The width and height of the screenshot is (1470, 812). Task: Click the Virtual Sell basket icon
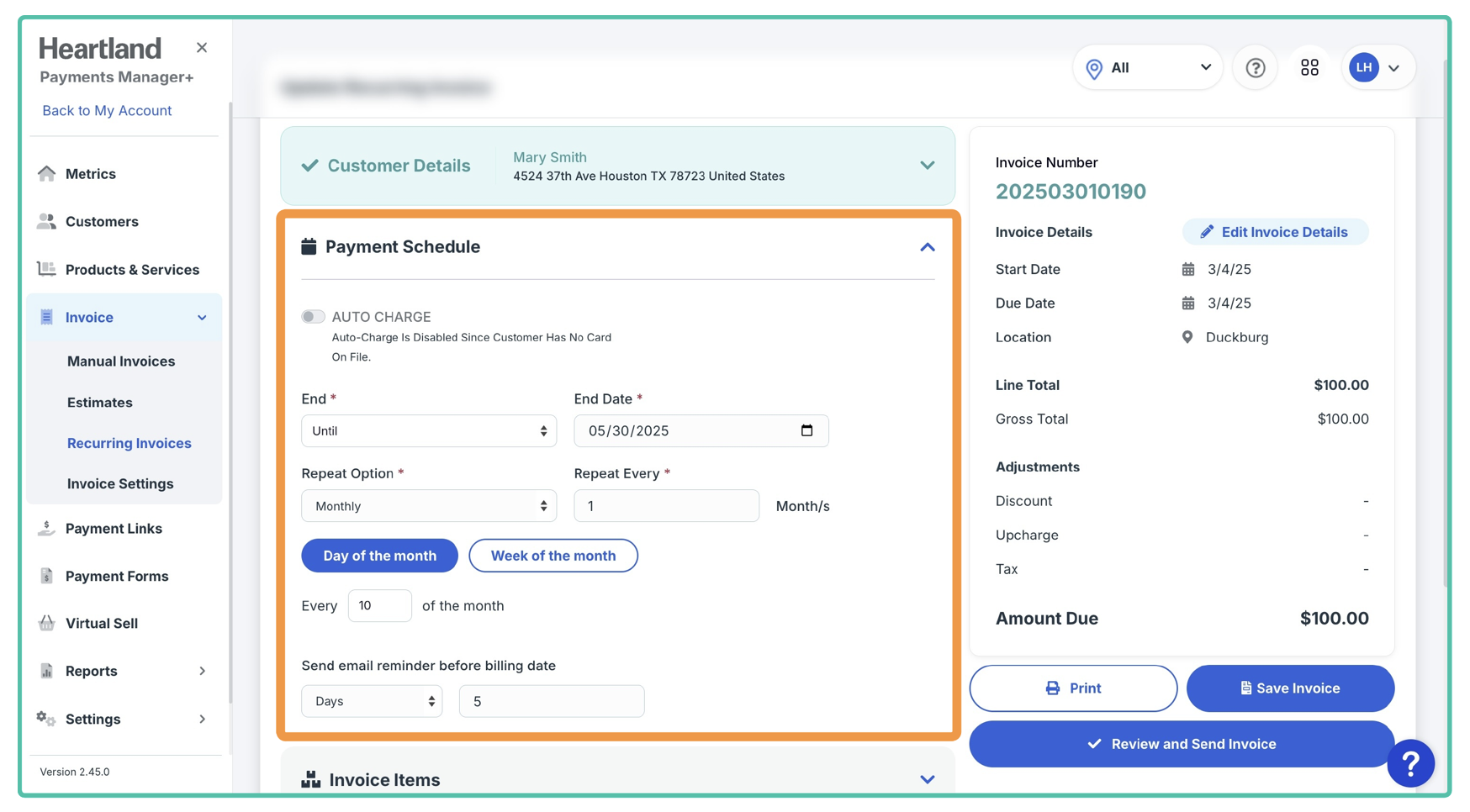tap(47, 623)
